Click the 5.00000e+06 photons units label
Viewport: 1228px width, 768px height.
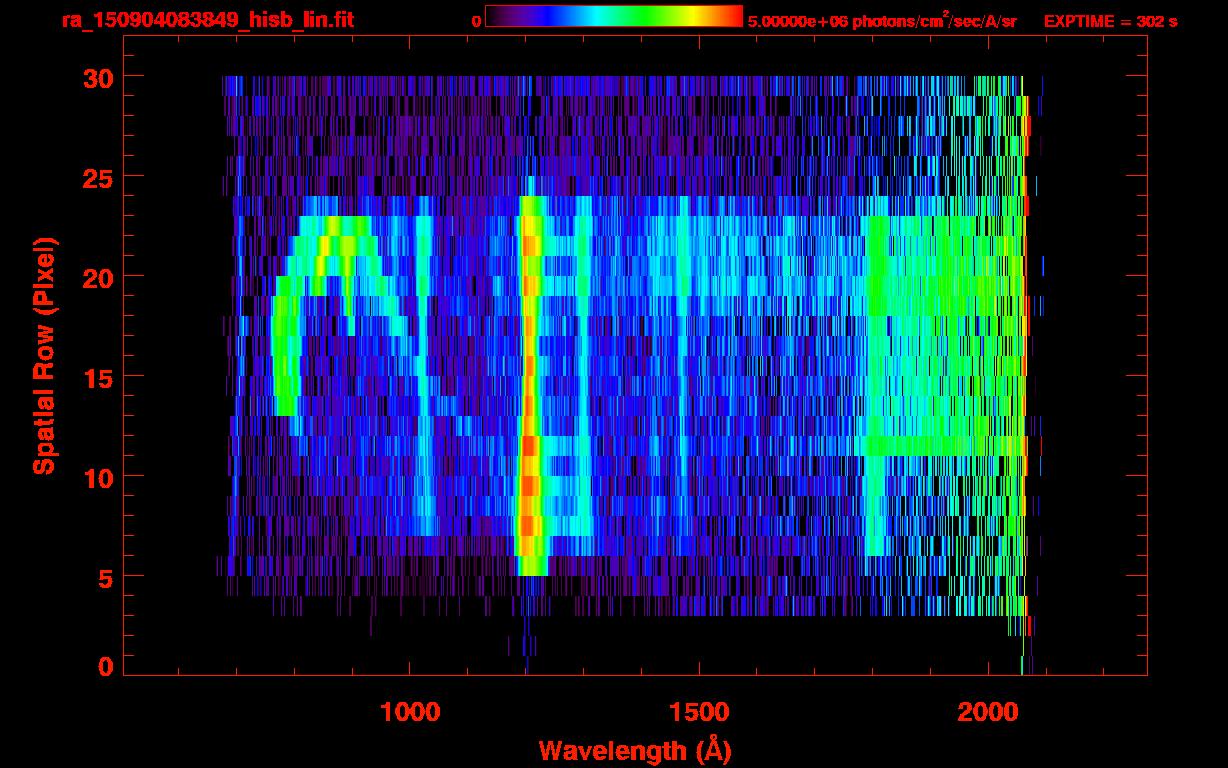882,20
